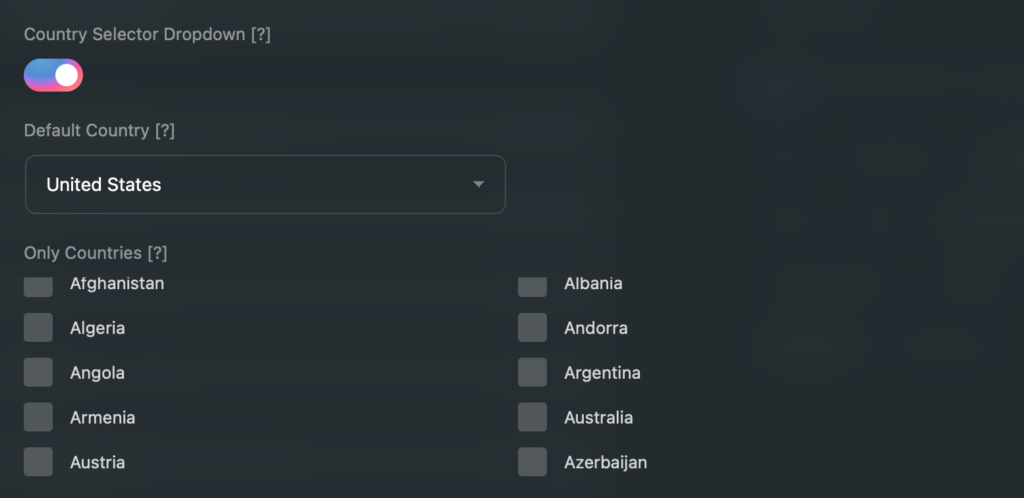Click the Armenia country label

[102, 418]
